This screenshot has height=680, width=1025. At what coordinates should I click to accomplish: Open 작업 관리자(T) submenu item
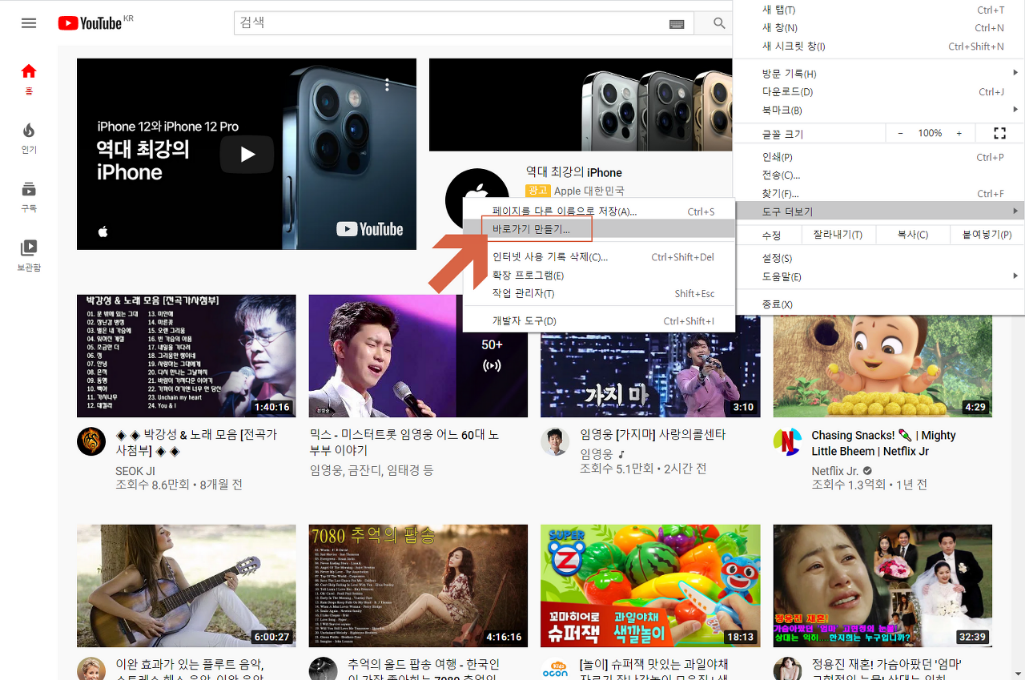(x=599, y=294)
